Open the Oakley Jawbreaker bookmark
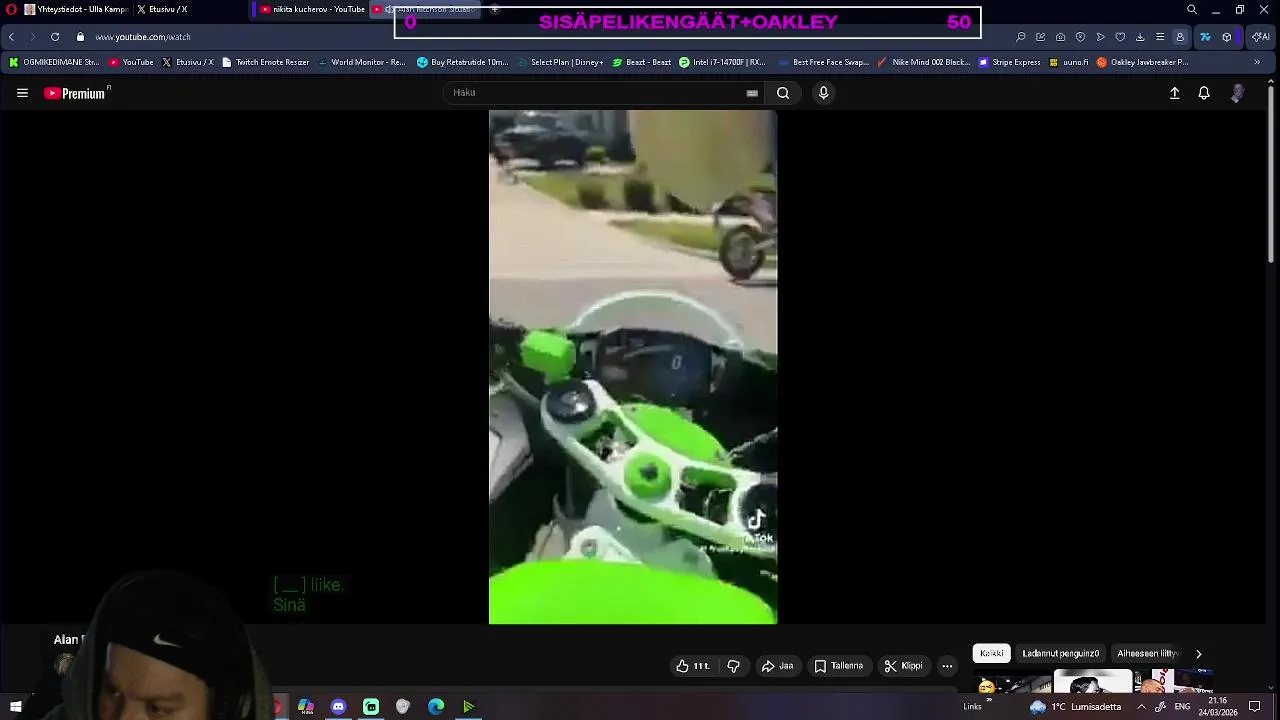Screen dimensions: 1280x720 [1143, 62]
